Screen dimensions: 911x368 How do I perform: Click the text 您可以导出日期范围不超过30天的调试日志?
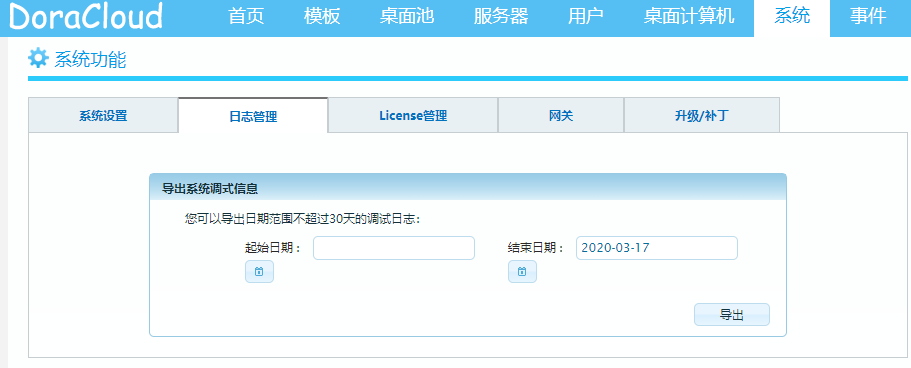(x=302, y=219)
